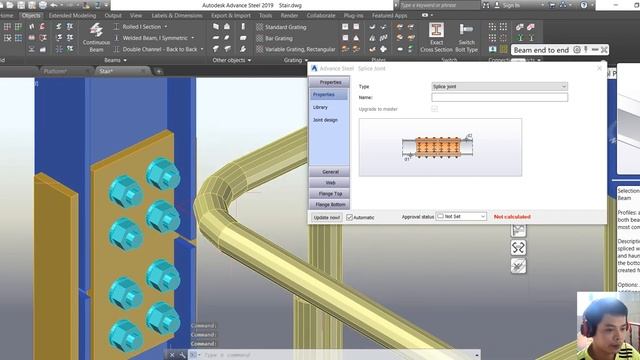Screen dimensions: 640x360
Task: Click the lowest viewport icon below the dialog
Action: coord(518,266)
